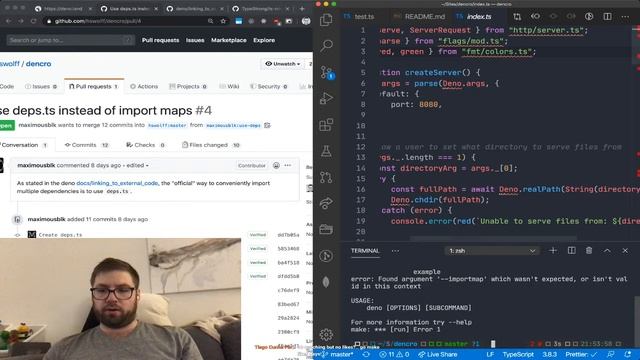Kill the terminal with the trash icon

(589, 251)
